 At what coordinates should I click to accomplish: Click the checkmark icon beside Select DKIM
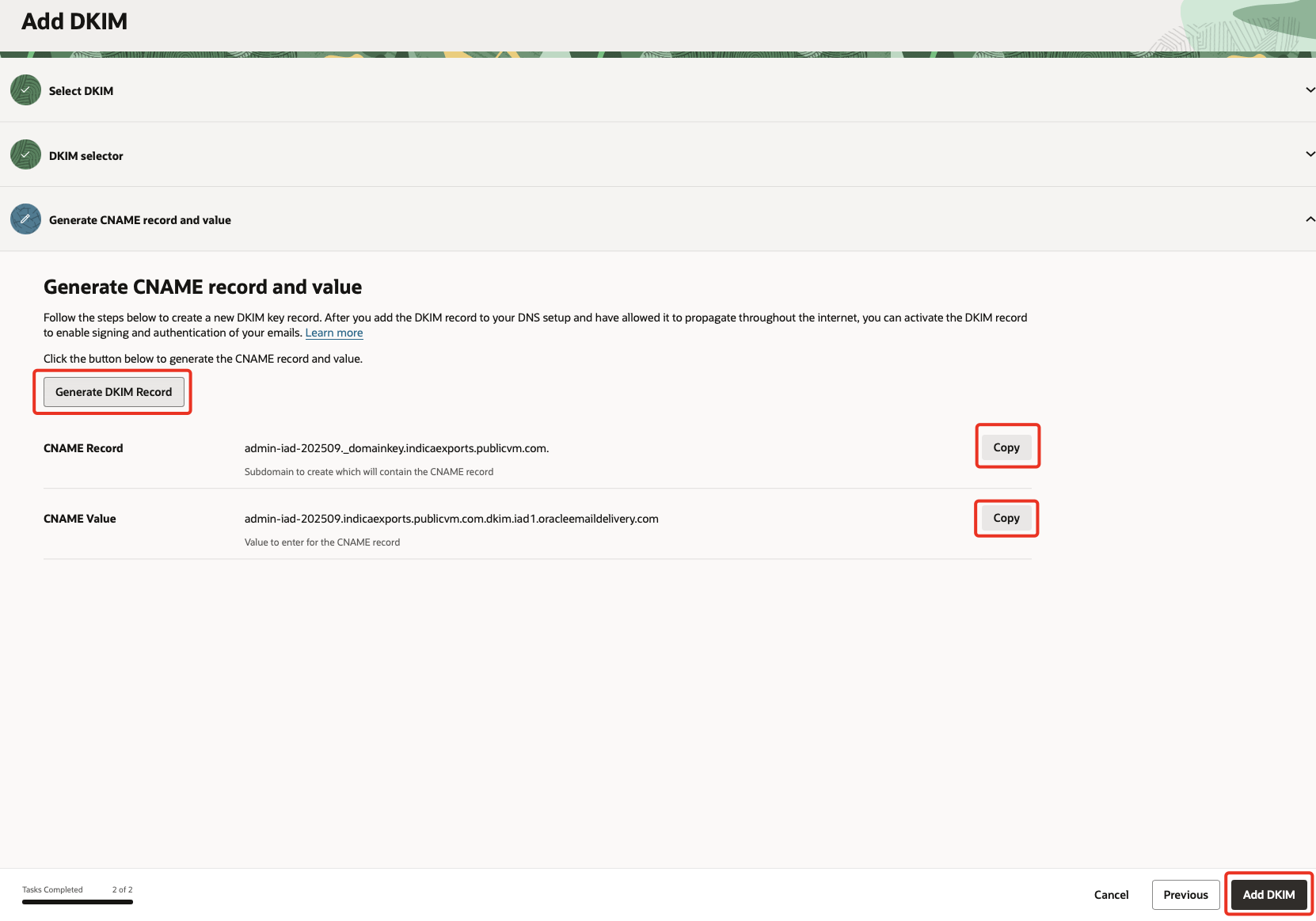pyautogui.click(x=25, y=90)
